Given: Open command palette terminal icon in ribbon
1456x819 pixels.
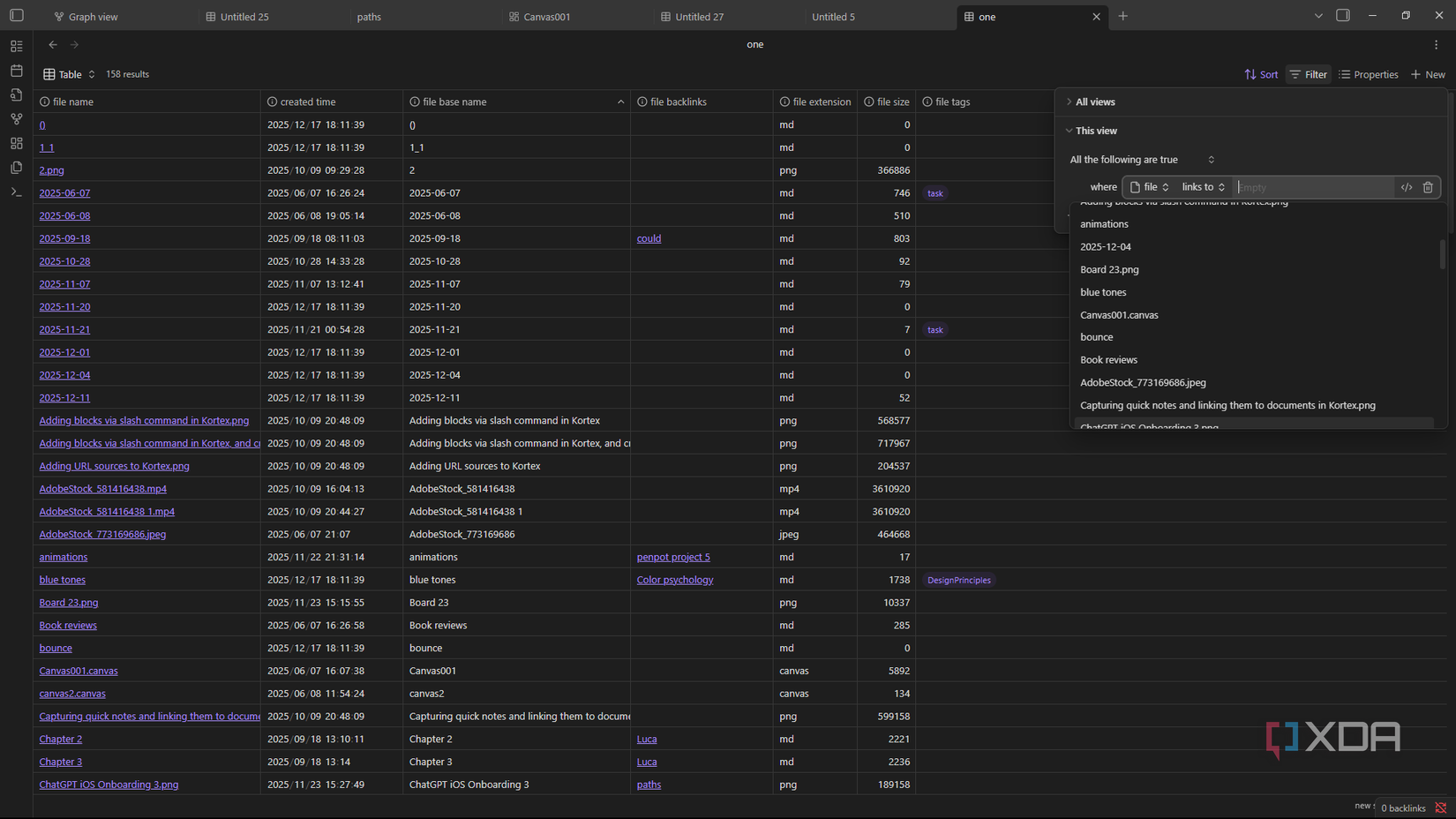Looking at the screenshot, I should point(16,192).
